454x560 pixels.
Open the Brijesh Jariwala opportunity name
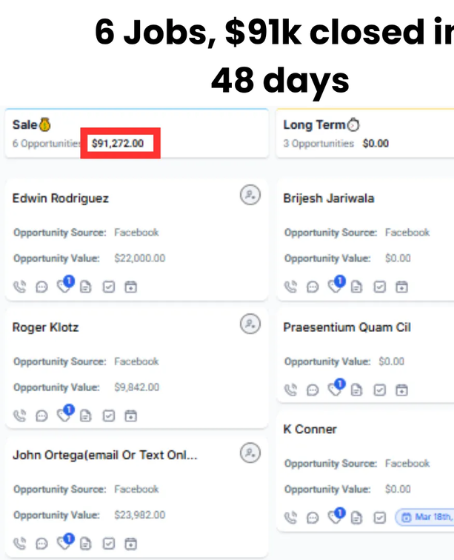(329, 198)
